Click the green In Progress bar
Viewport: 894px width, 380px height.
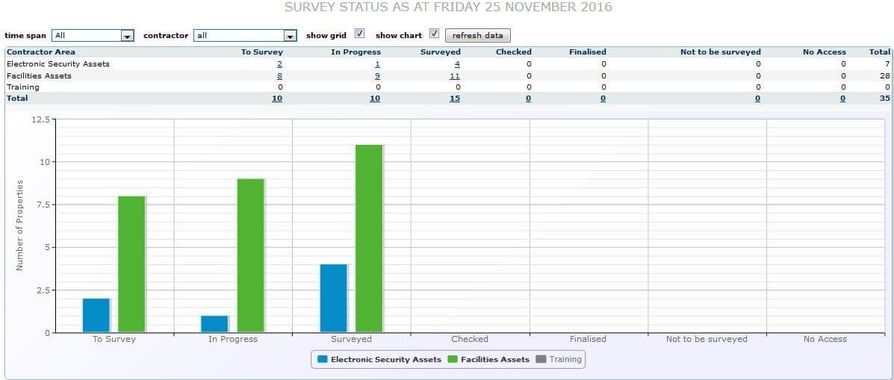coord(251,256)
